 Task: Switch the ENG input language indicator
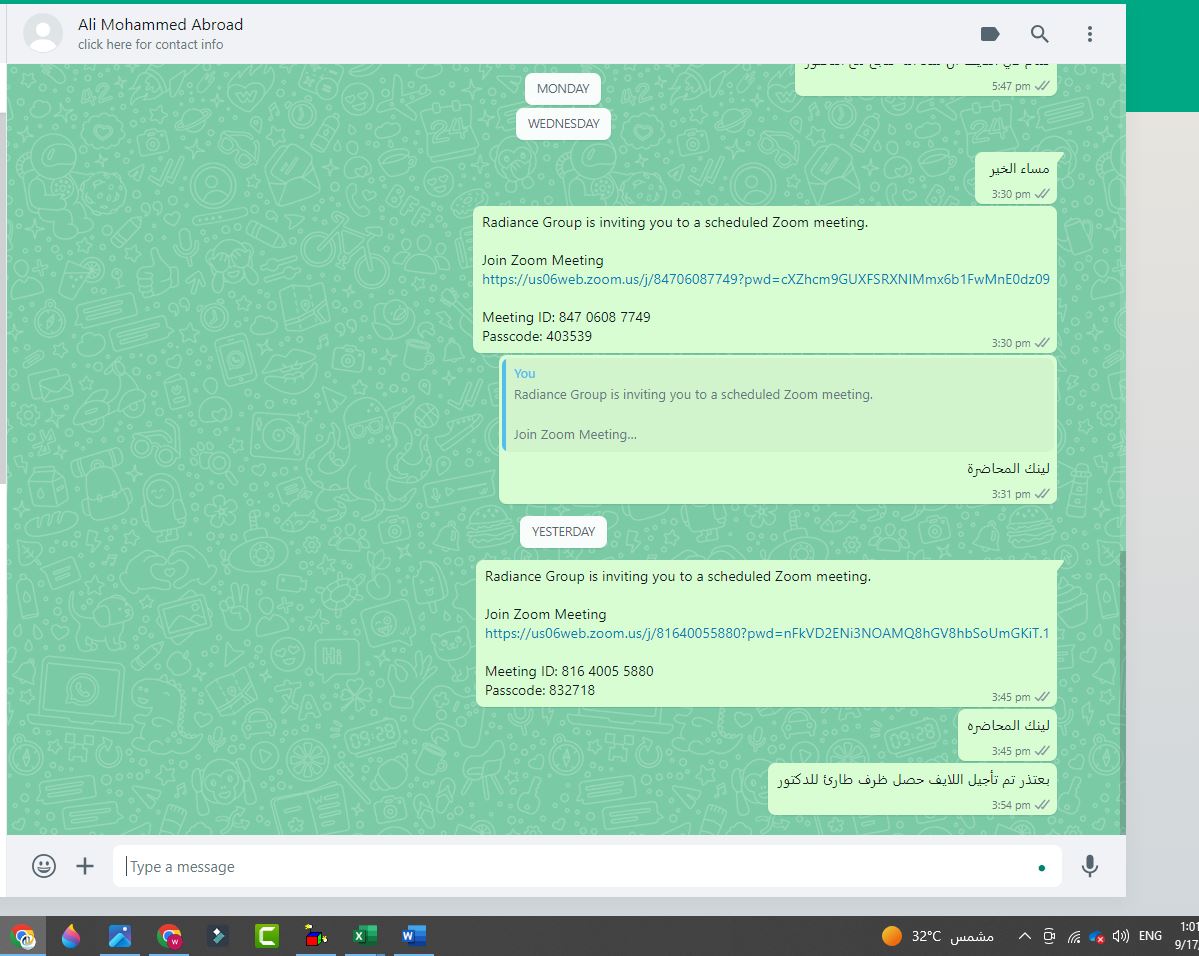click(1150, 936)
